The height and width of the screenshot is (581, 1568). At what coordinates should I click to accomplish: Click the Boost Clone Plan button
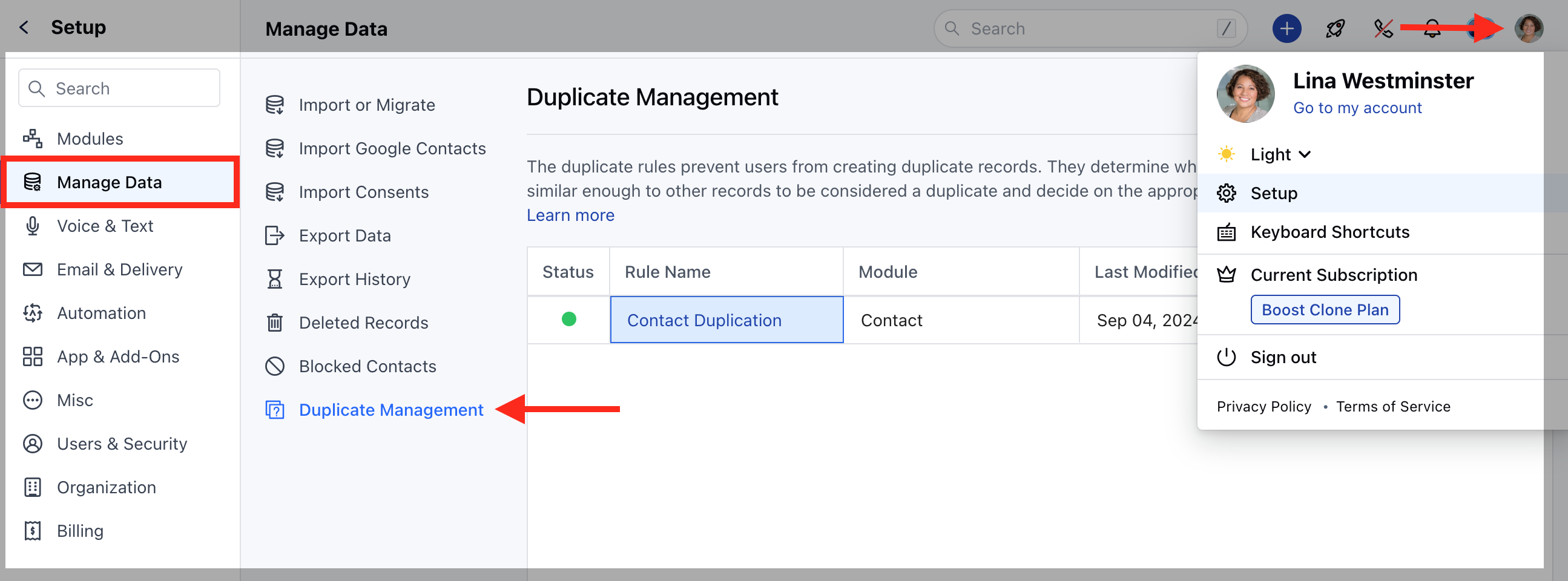point(1325,310)
